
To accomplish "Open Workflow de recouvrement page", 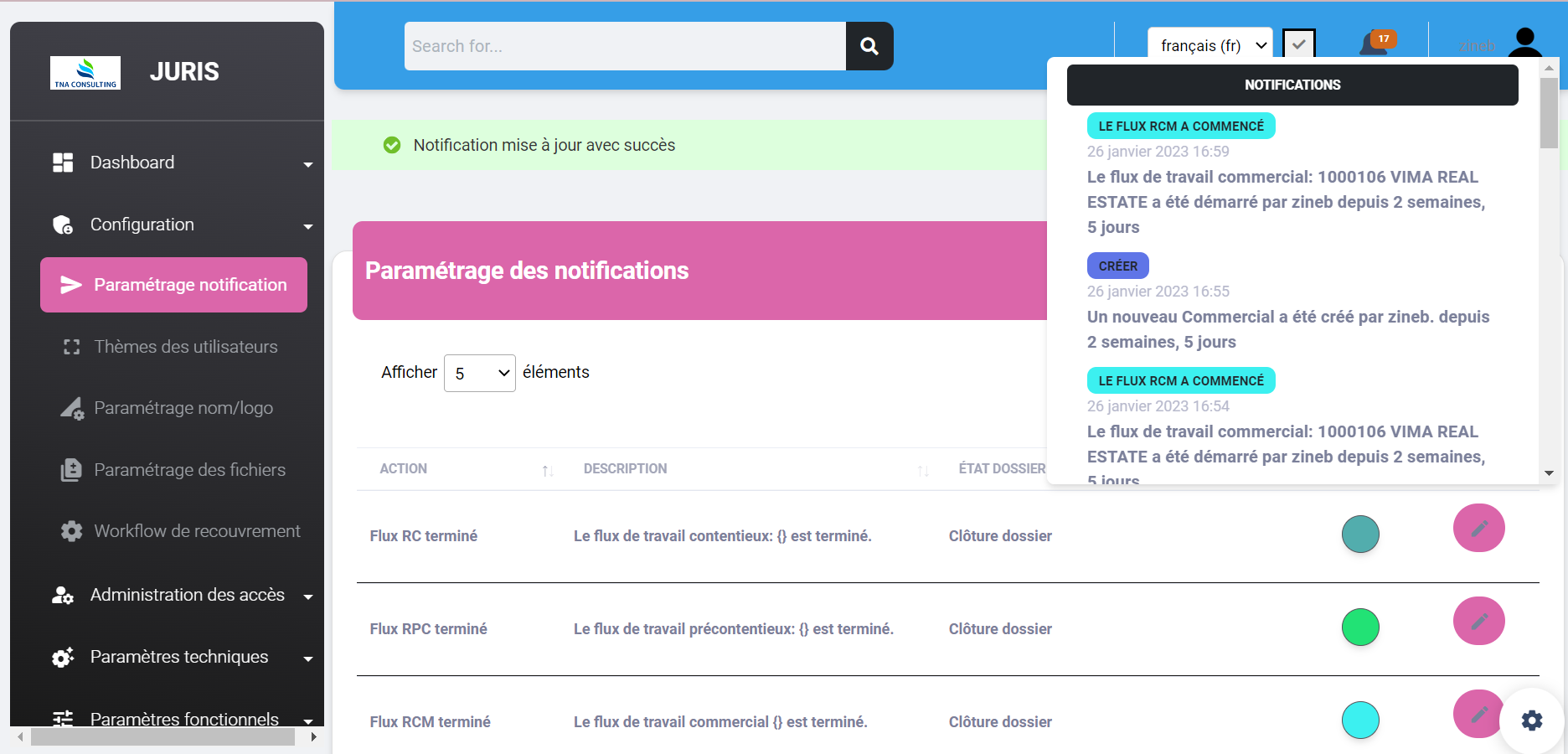I will (197, 531).
